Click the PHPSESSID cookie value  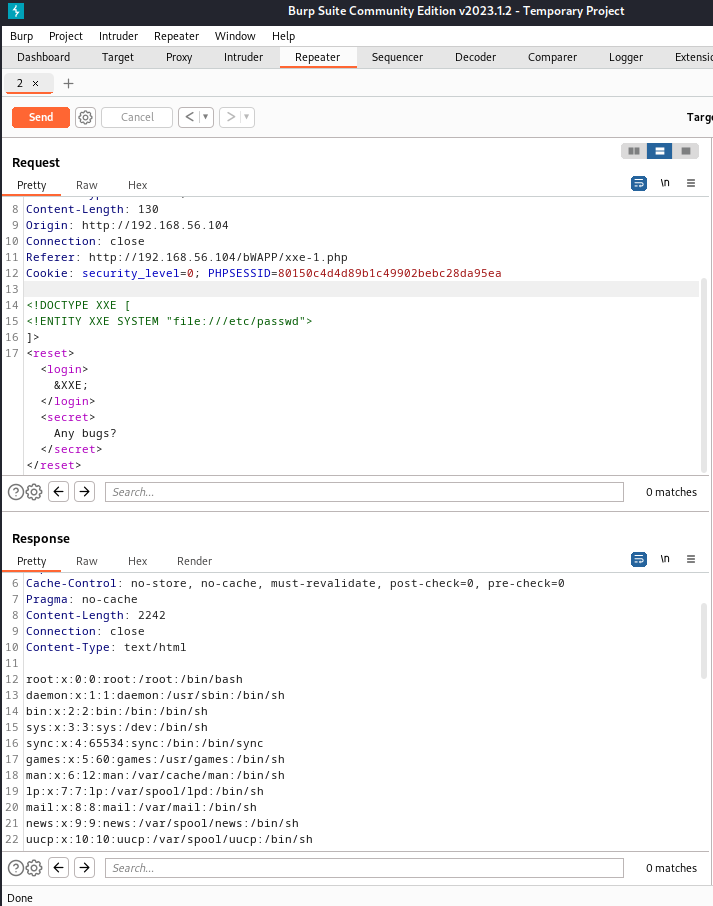[x=389, y=273]
